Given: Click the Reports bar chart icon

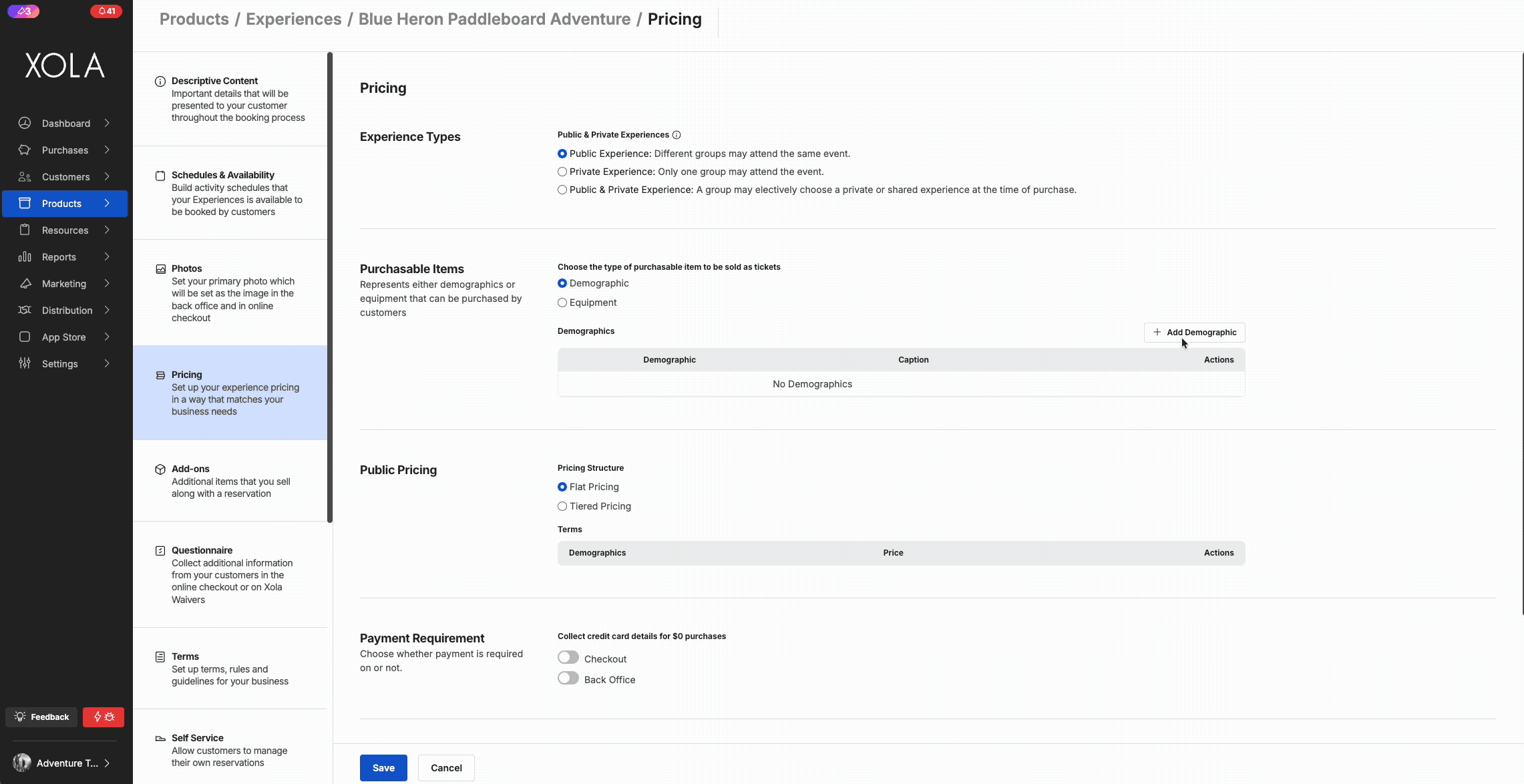Looking at the screenshot, I should (x=25, y=256).
